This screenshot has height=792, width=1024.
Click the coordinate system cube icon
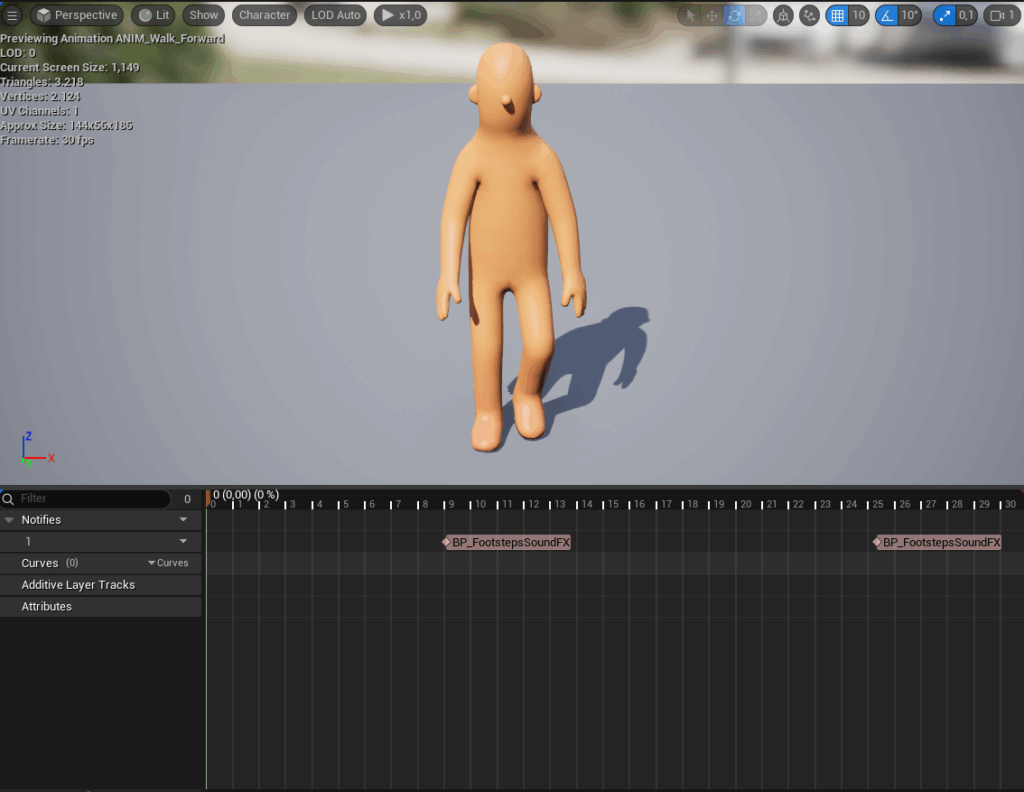tap(784, 15)
